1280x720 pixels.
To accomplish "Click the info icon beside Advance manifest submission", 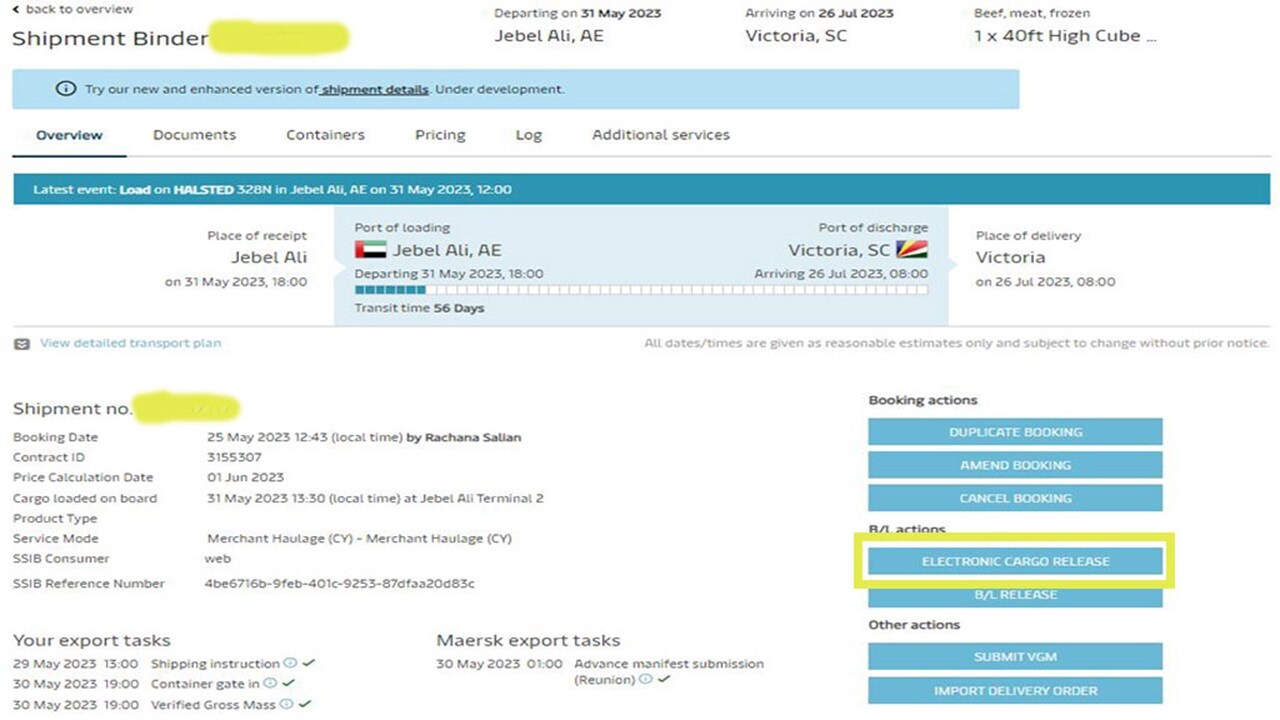I will click(645, 680).
